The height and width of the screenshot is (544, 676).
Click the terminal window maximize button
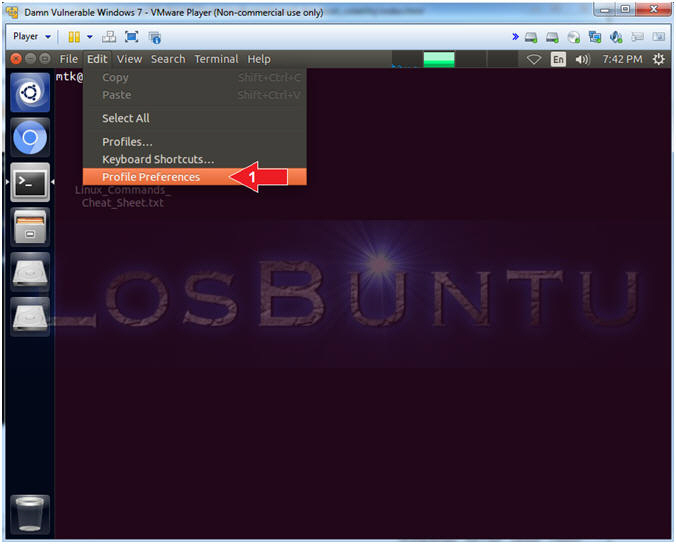[44, 59]
